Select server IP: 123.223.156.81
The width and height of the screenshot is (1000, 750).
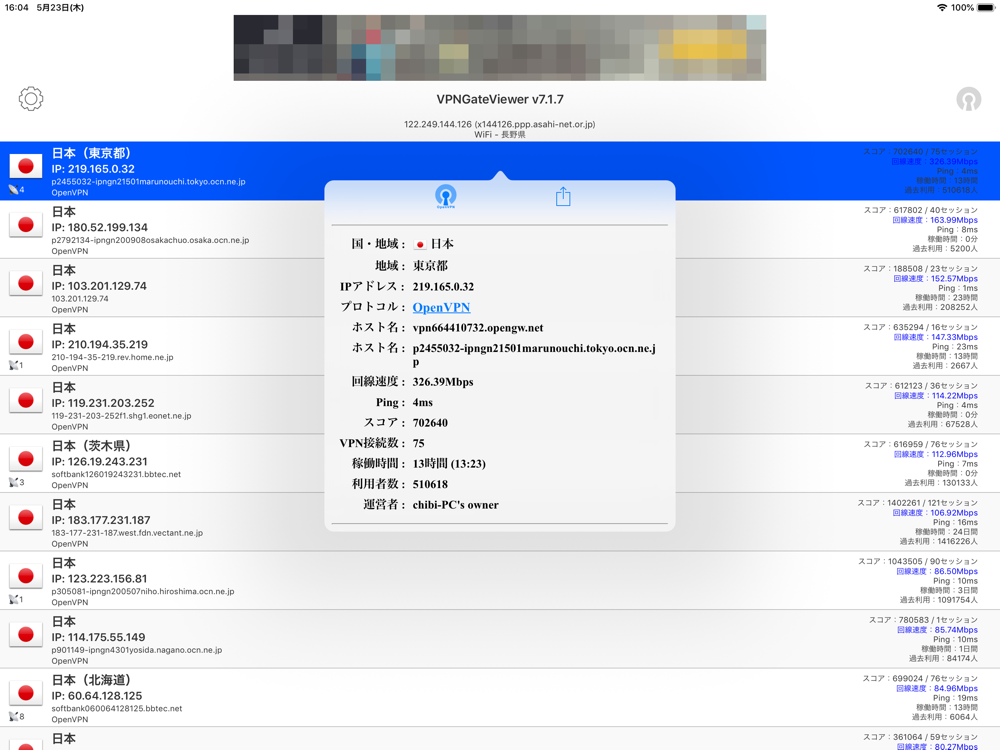99,579
